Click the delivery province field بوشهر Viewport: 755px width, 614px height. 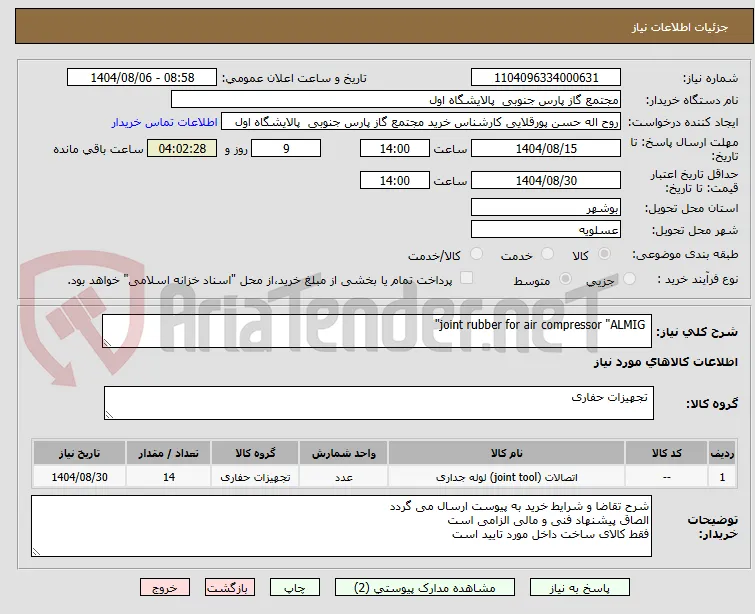546,208
